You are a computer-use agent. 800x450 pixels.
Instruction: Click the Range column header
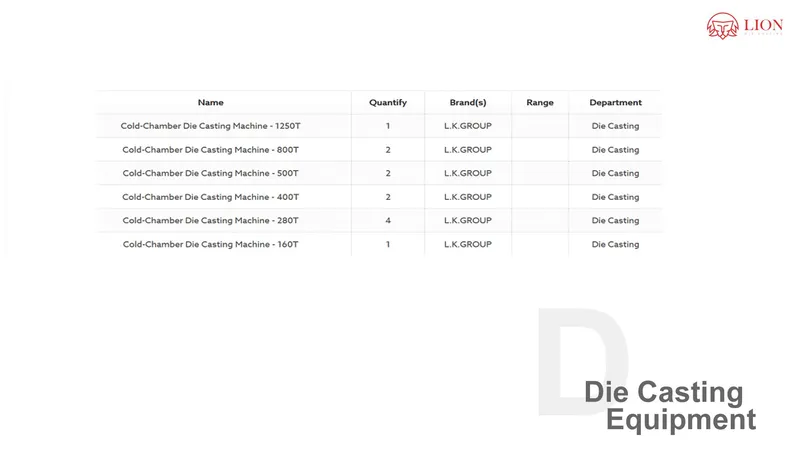(540, 102)
